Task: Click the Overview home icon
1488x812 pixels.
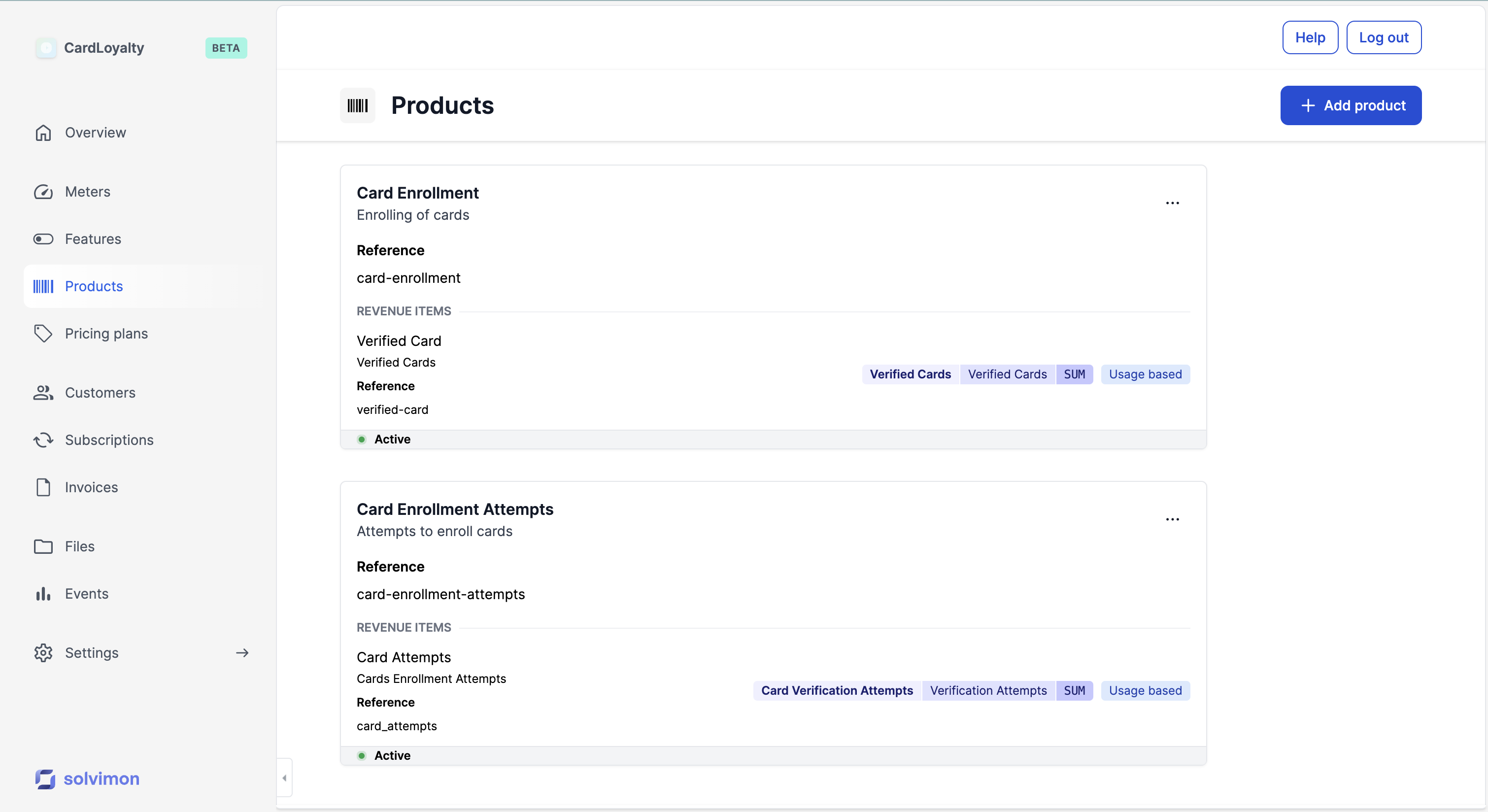Action: (43, 133)
